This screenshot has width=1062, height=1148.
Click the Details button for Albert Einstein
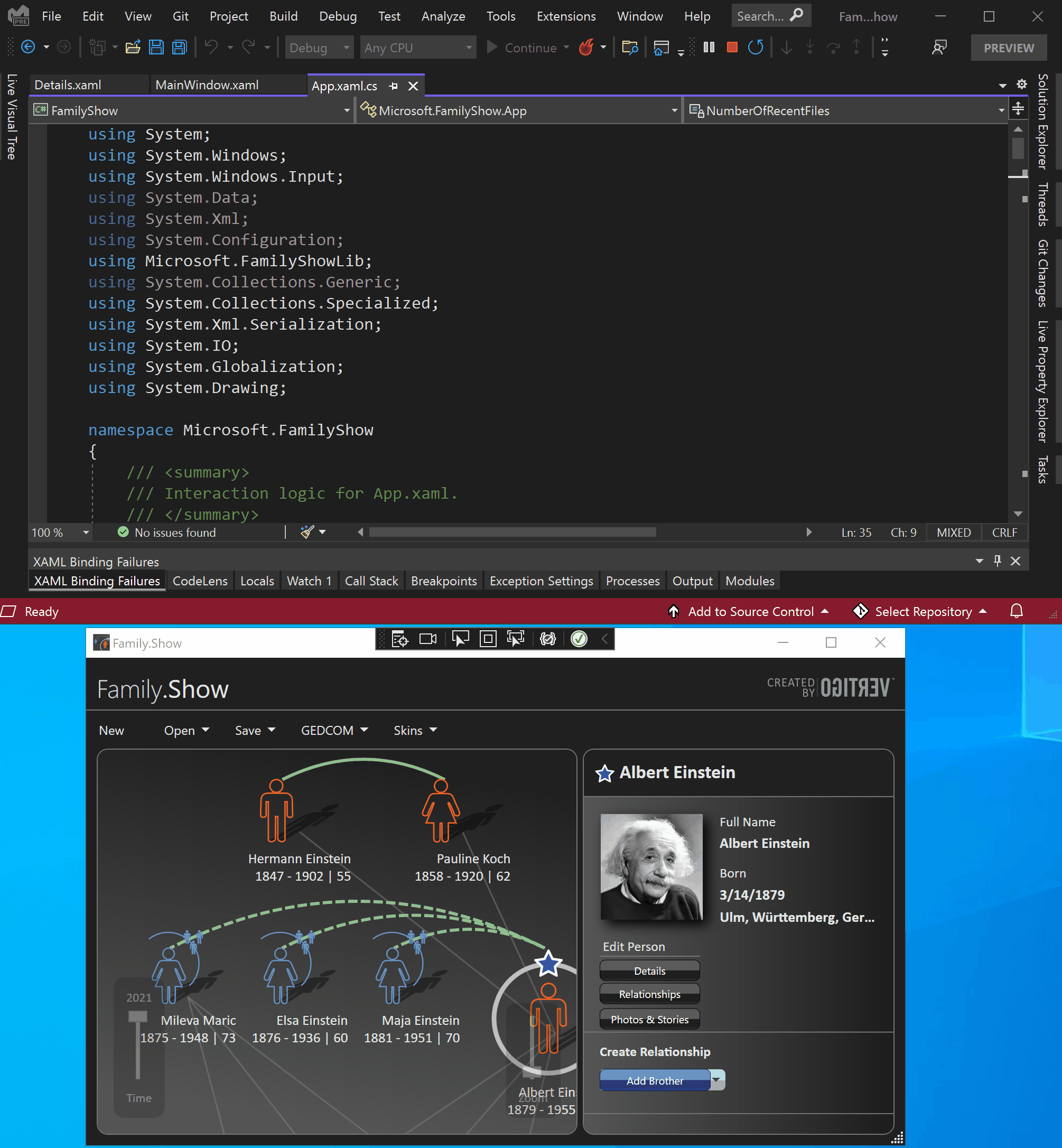[x=649, y=970]
